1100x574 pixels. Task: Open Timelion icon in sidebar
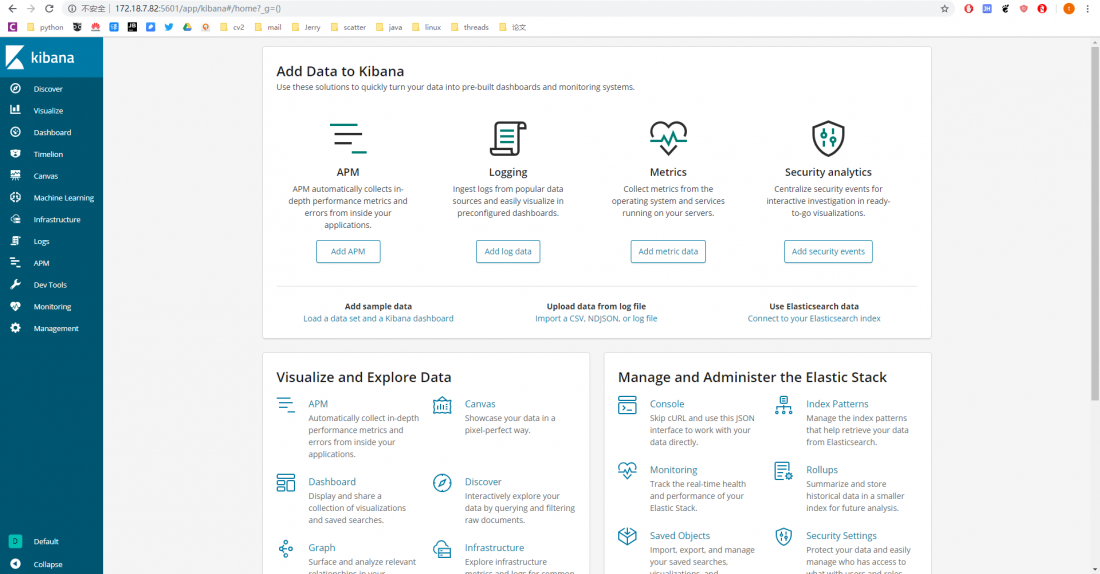coord(15,154)
